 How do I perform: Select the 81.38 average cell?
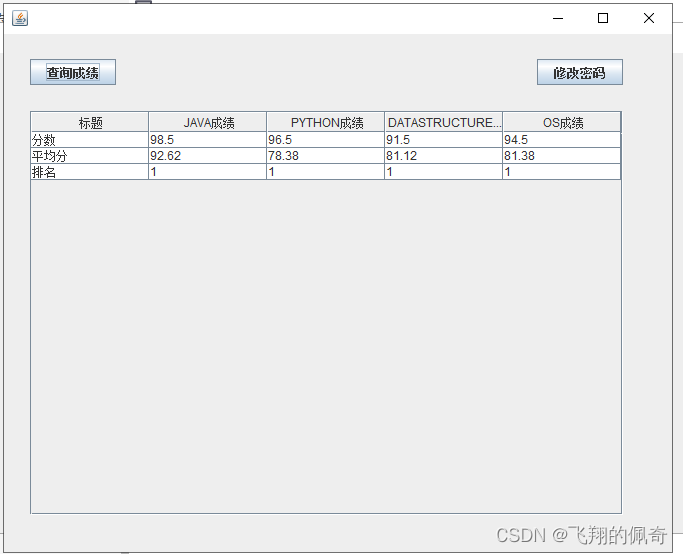(562, 156)
